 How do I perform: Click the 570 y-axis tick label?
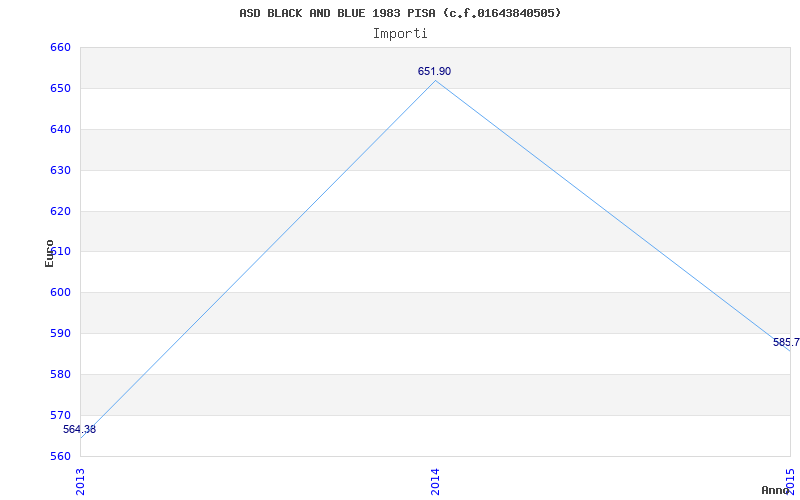pyautogui.click(x=60, y=415)
